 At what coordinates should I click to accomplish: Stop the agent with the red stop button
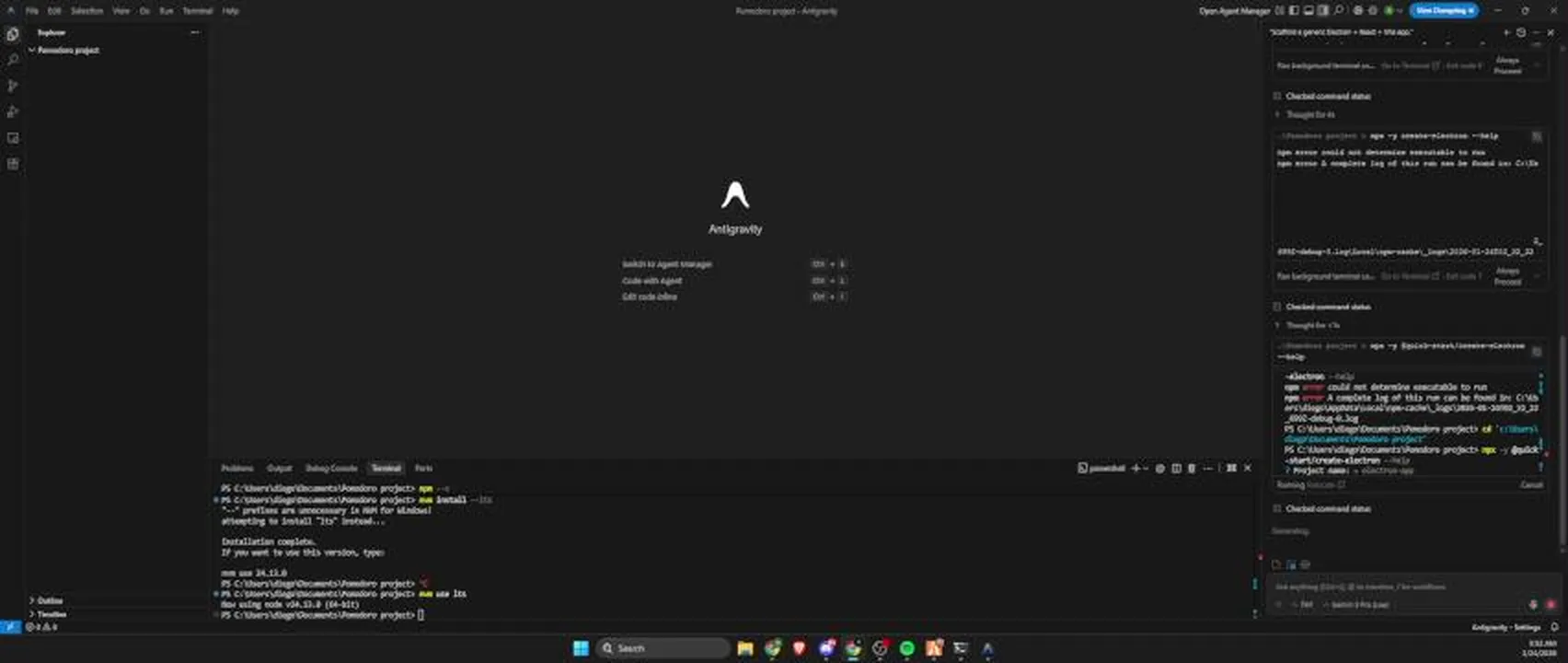click(x=1551, y=605)
